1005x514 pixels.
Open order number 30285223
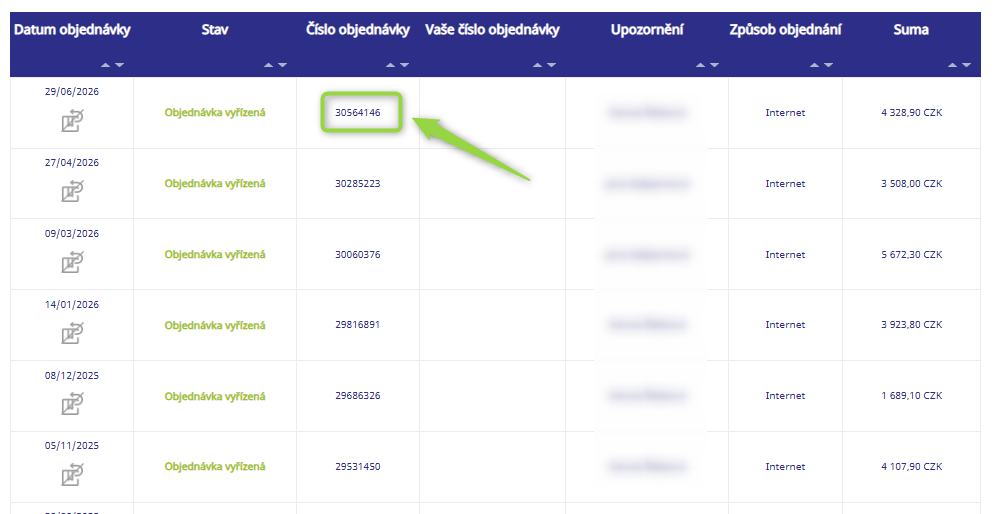pos(358,184)
